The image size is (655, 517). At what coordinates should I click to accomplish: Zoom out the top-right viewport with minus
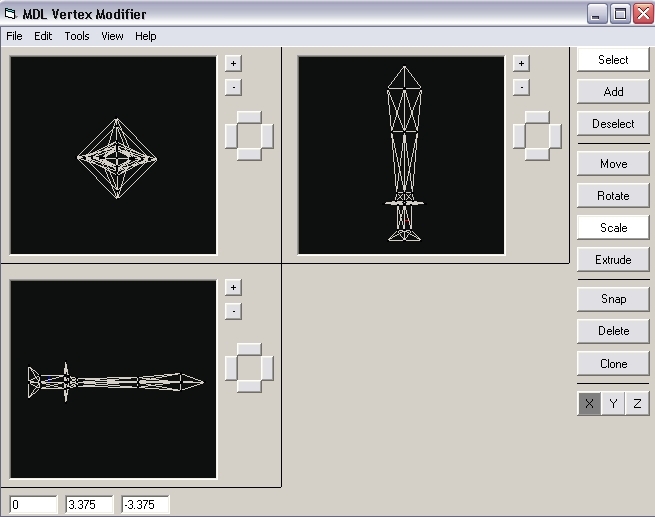pyautogui.click(x=521, y=87)
